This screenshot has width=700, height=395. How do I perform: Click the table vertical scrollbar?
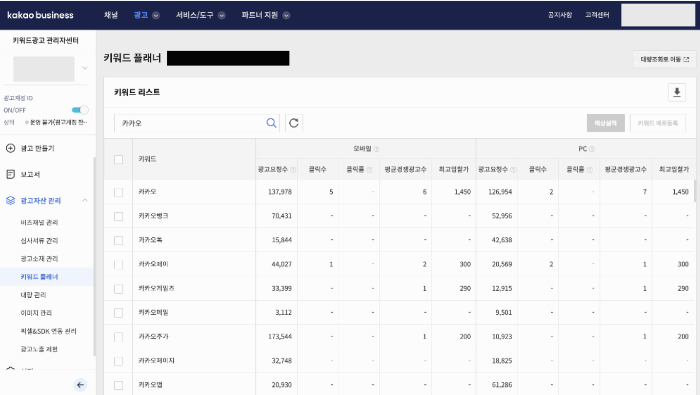pos(695,191)
